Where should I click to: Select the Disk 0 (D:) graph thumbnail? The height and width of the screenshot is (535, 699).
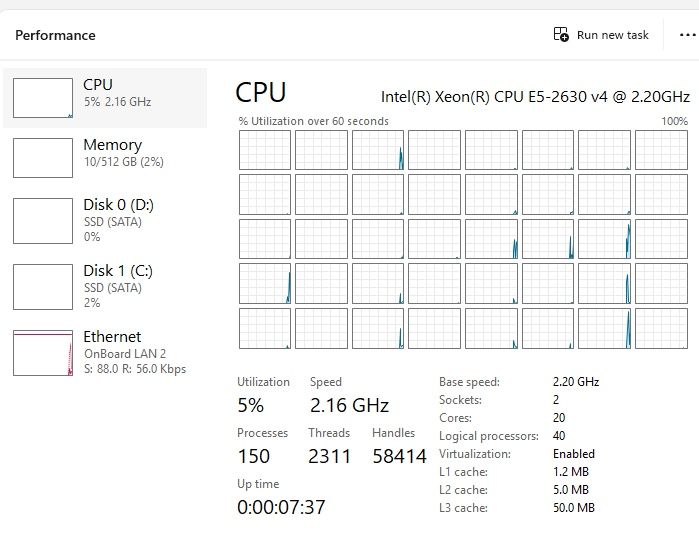pos(43,221)
